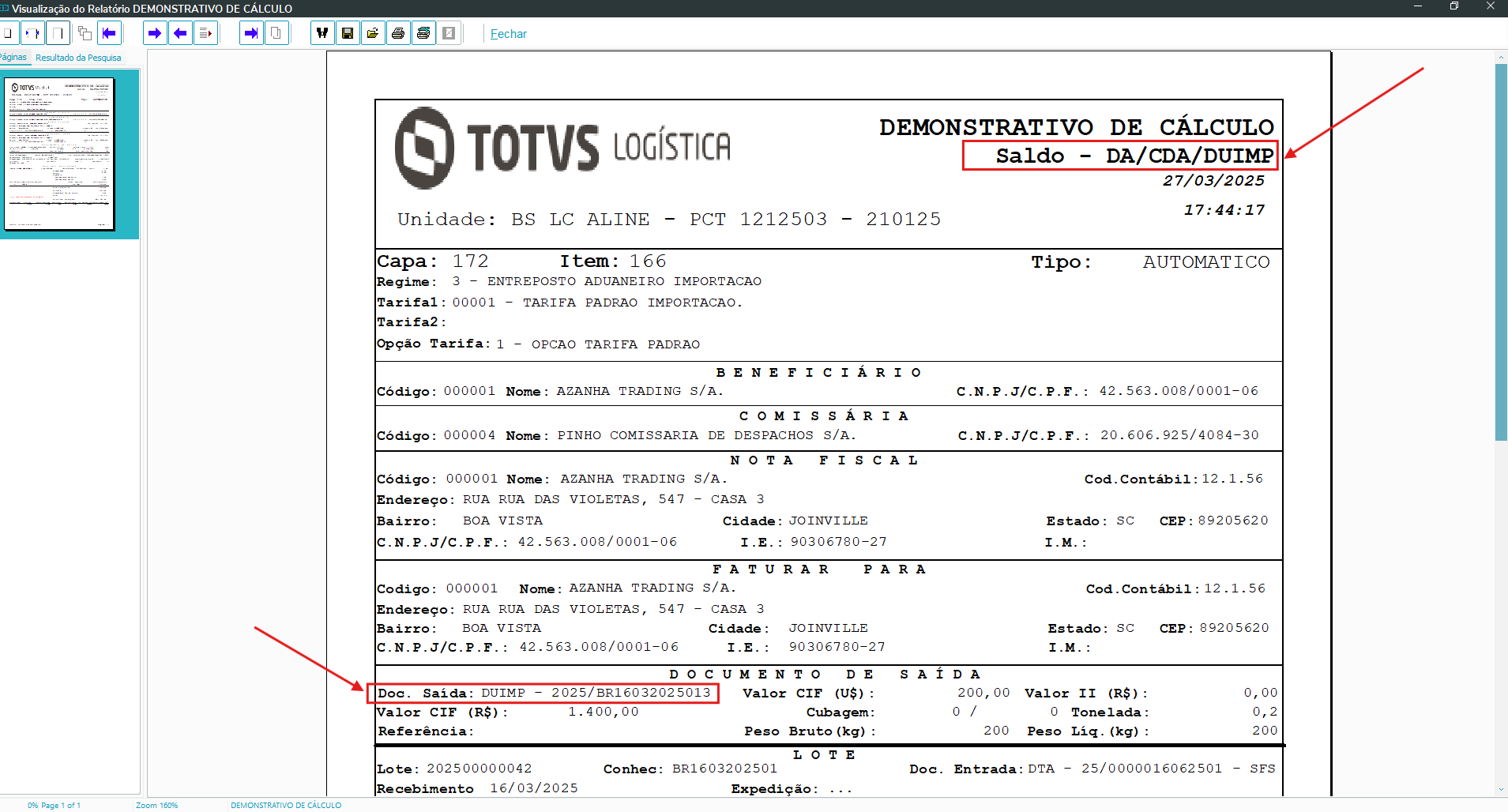
Task: Print the report with the printer icon
Action: (398, 33)
